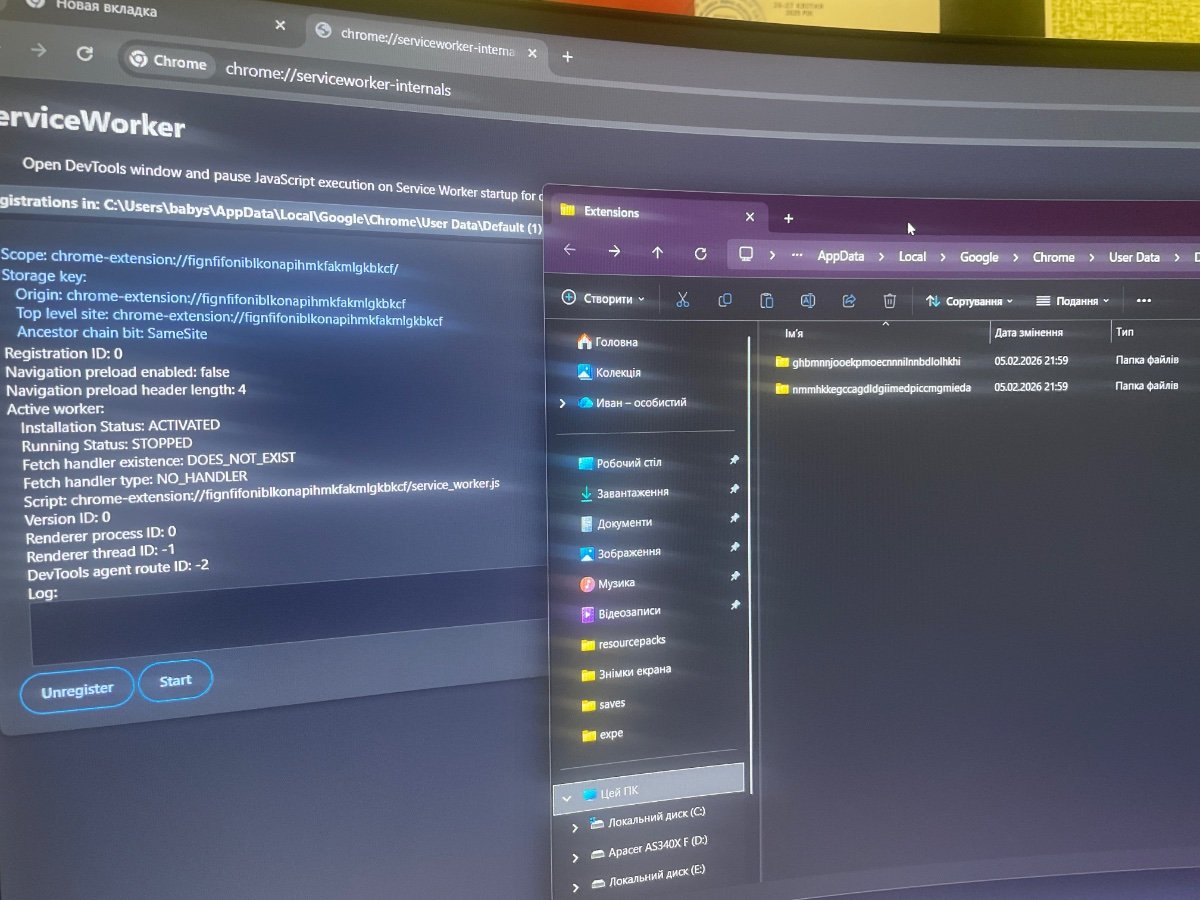The image size is (1200, 900).
Task: Click AppData in the Explorer breadcrumb
Action: click(x=840, y=256)
